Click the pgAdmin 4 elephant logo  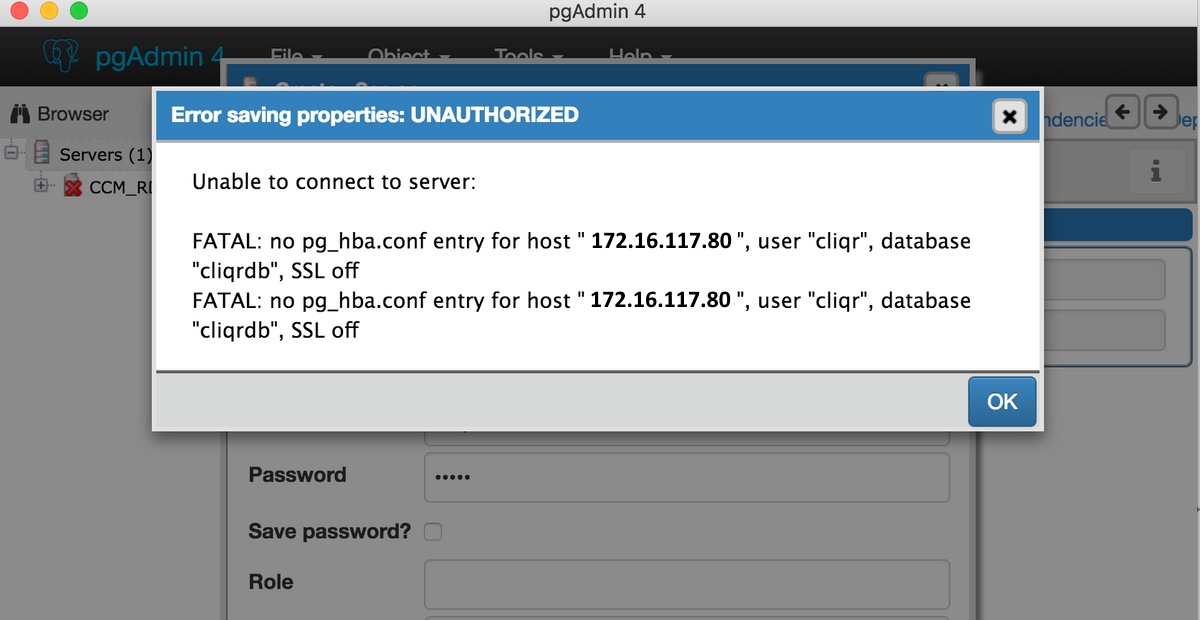point(60,56)
